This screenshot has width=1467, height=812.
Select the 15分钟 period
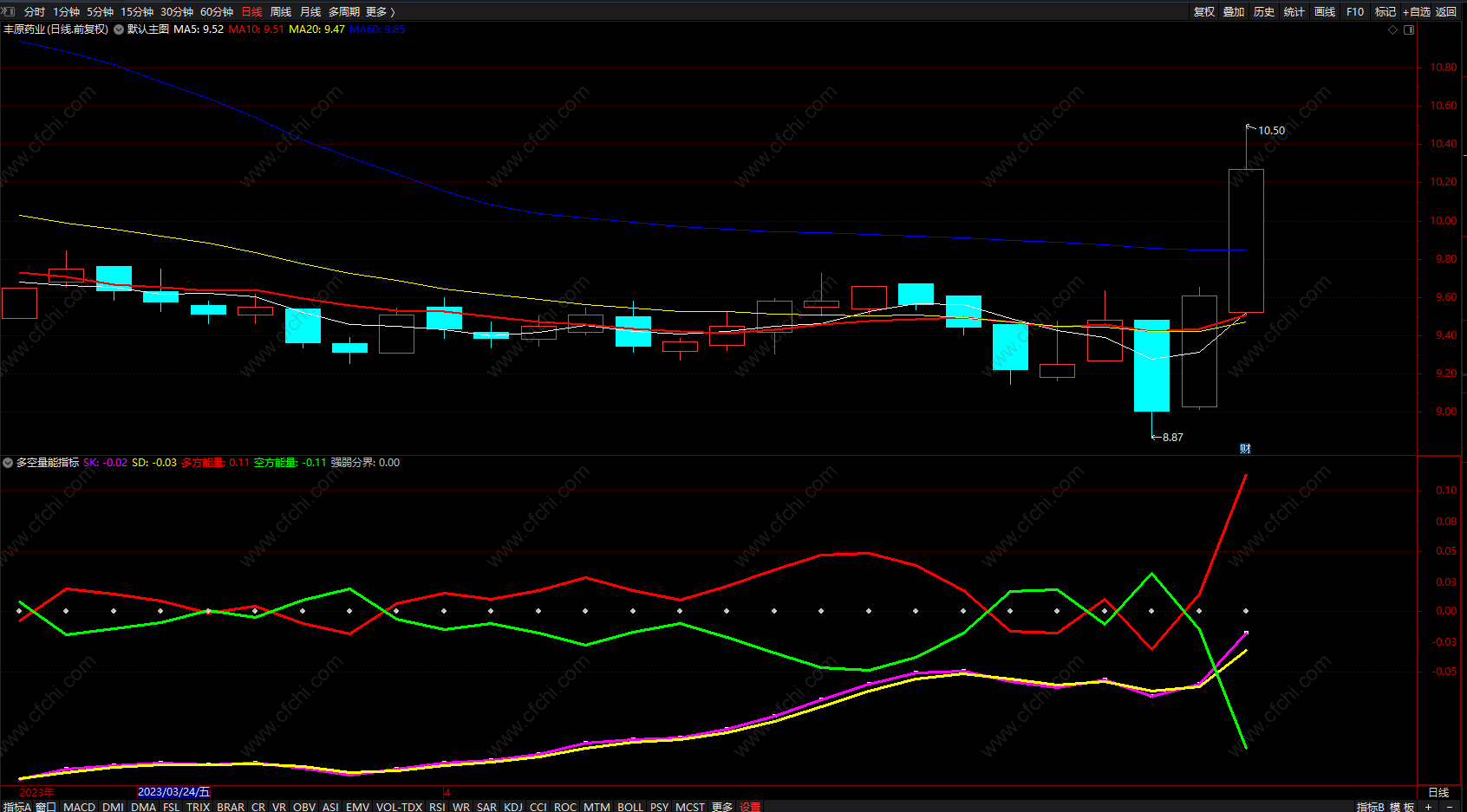pos(137,12)
